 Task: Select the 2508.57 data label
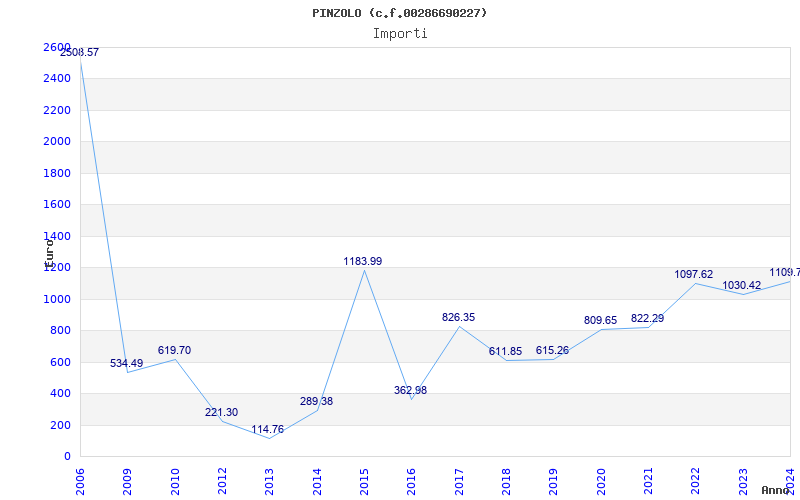tap(80, 52)
